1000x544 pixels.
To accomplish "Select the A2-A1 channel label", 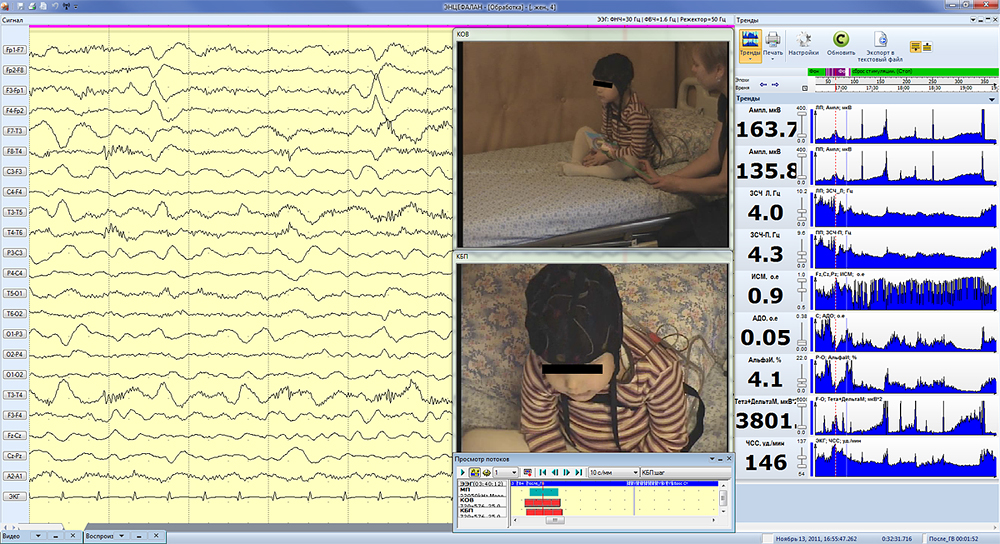I will click(x=15, y=476).
